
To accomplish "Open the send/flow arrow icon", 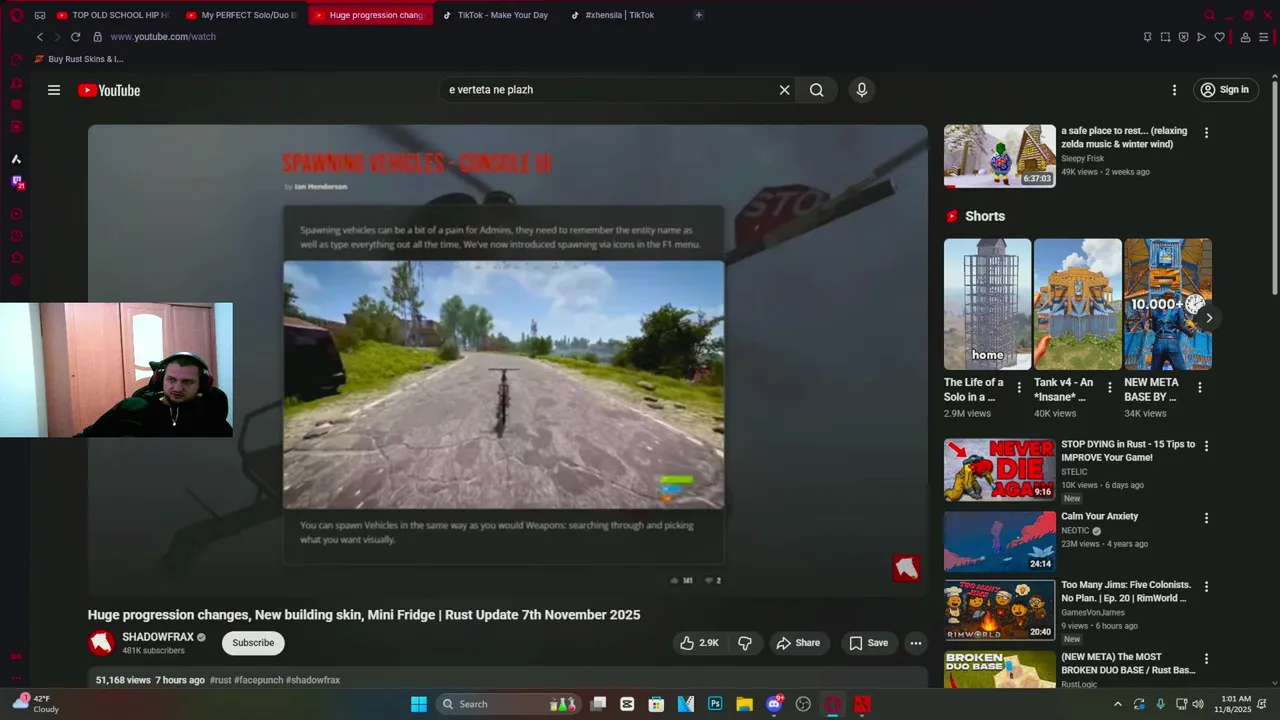I will pyautogui.click(x=1201, y=37).
